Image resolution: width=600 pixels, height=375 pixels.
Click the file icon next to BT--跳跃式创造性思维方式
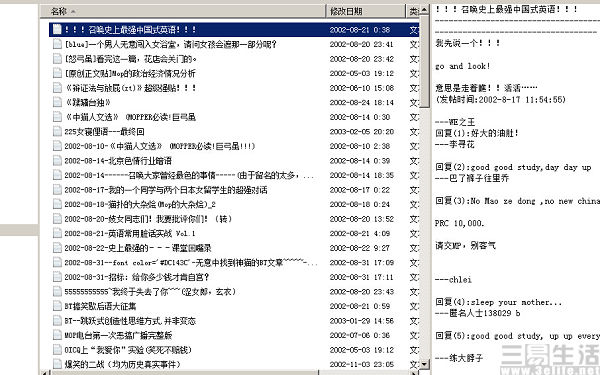coord(57,320)
